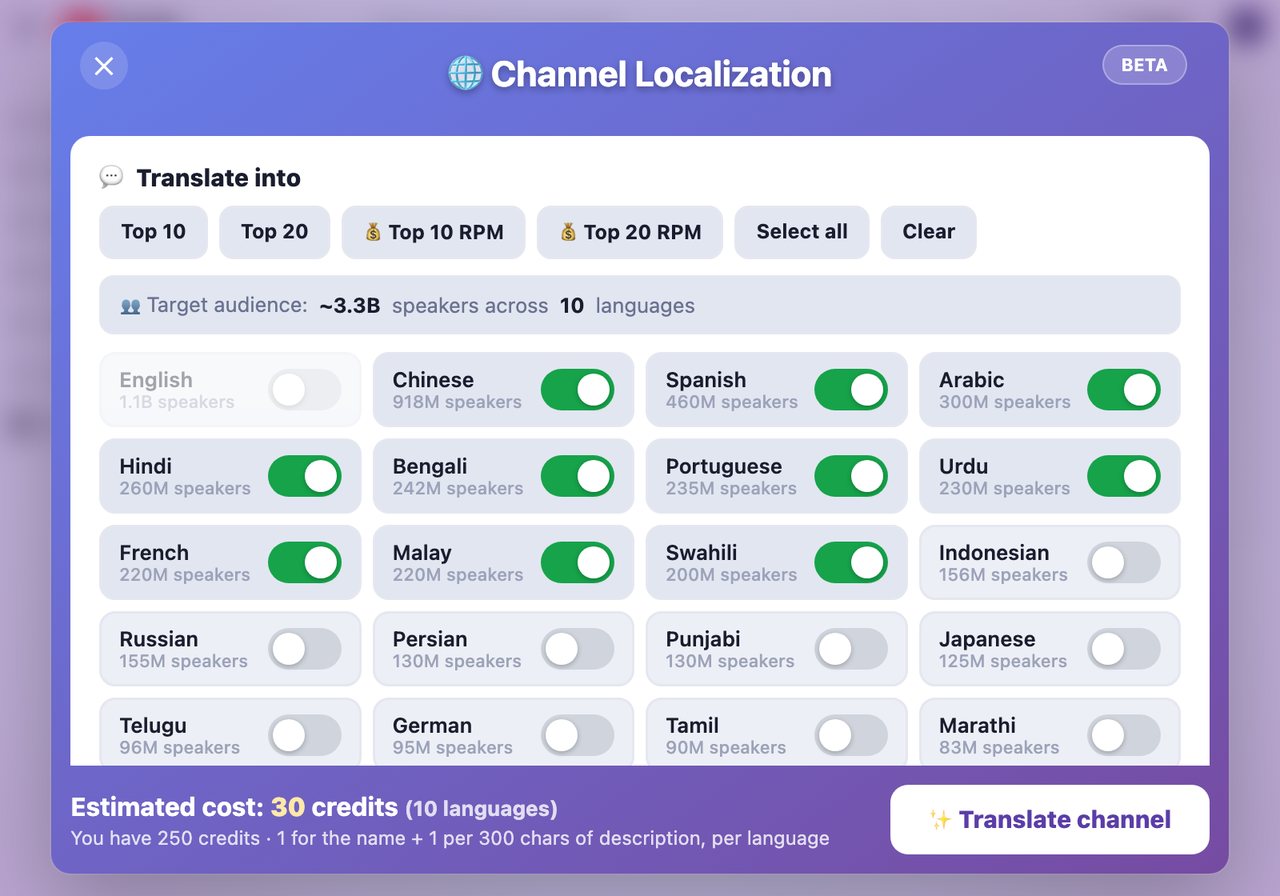Click the sparkles icon on Translate channel
1280x896 pixels.
click(x=940, y=820)
